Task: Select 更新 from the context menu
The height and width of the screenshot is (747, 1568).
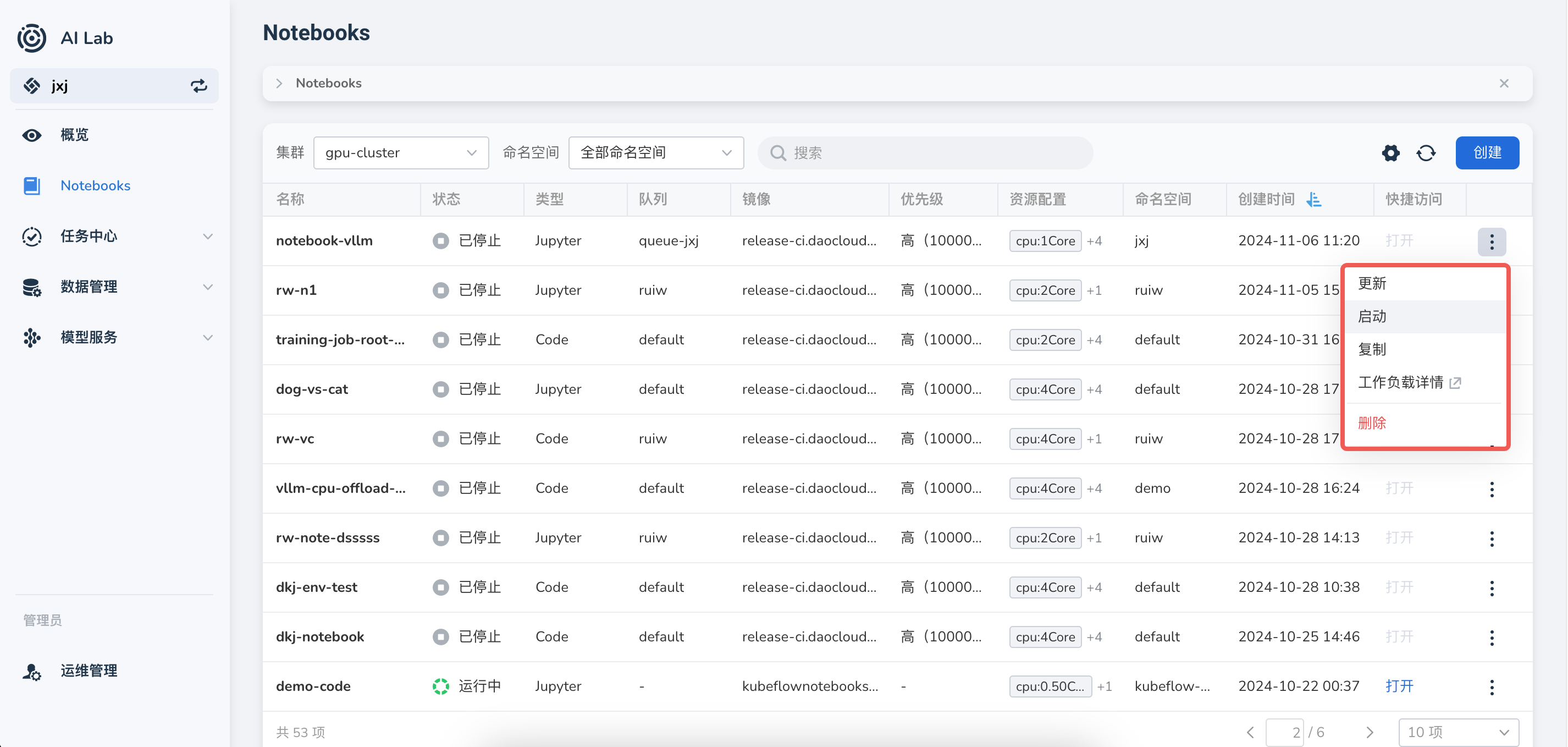Action: (x=1425, y=284)
